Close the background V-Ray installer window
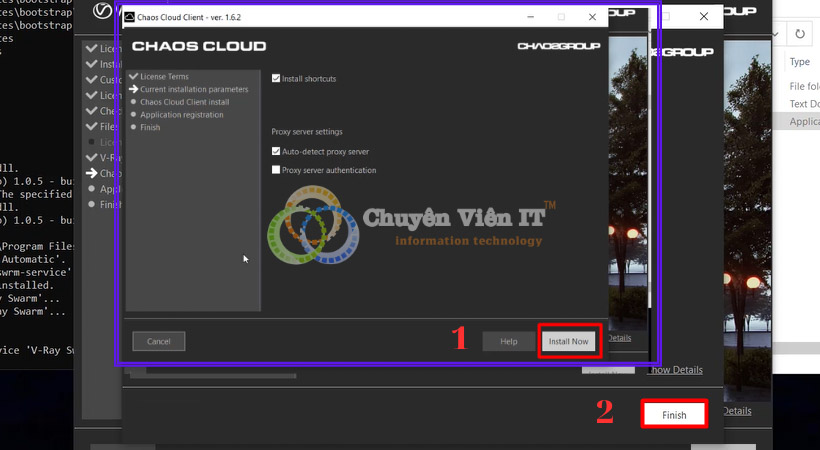The image size is (820, 450). pos(704,17)
